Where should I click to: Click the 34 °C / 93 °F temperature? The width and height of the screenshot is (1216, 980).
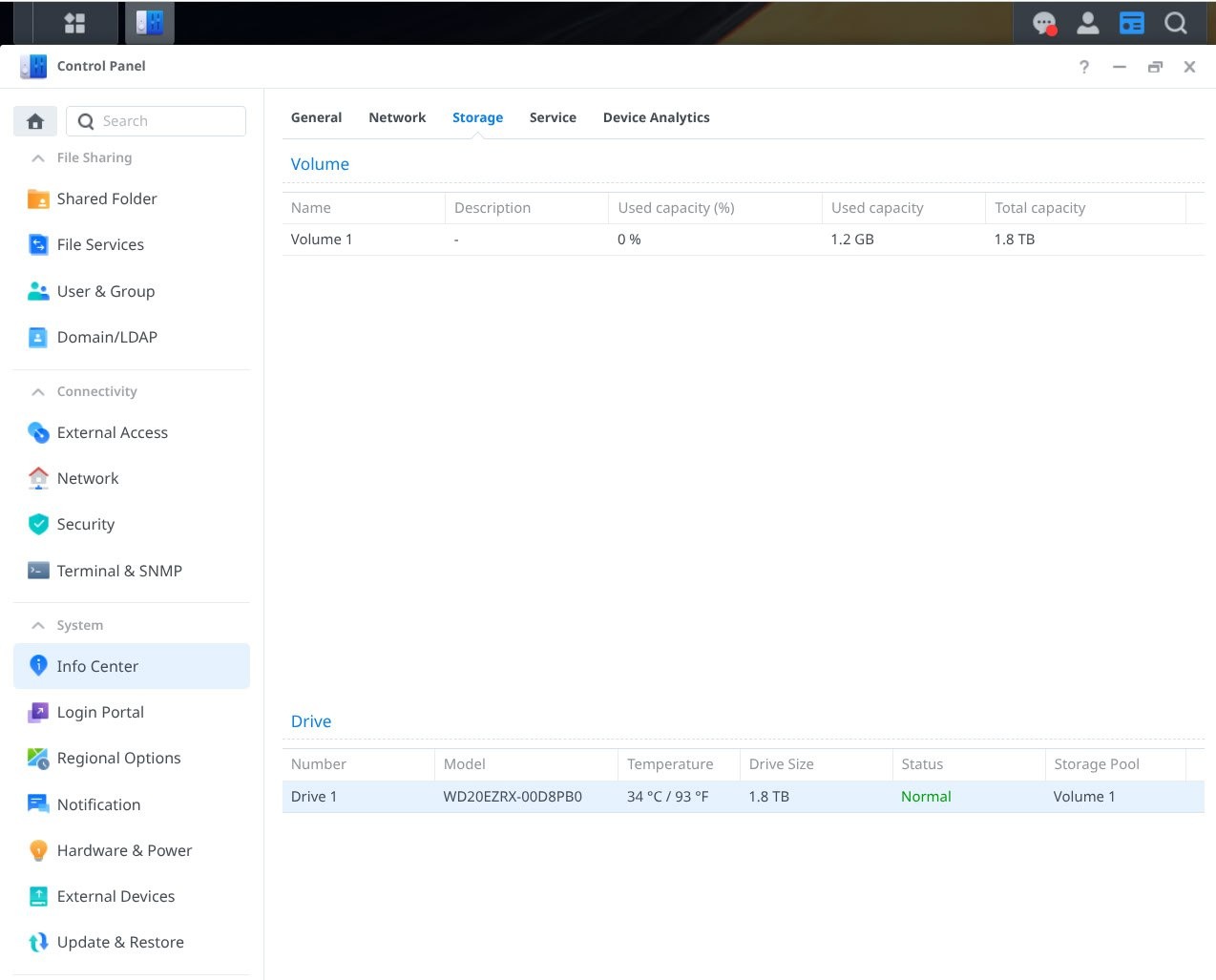(x=668, y=797)
